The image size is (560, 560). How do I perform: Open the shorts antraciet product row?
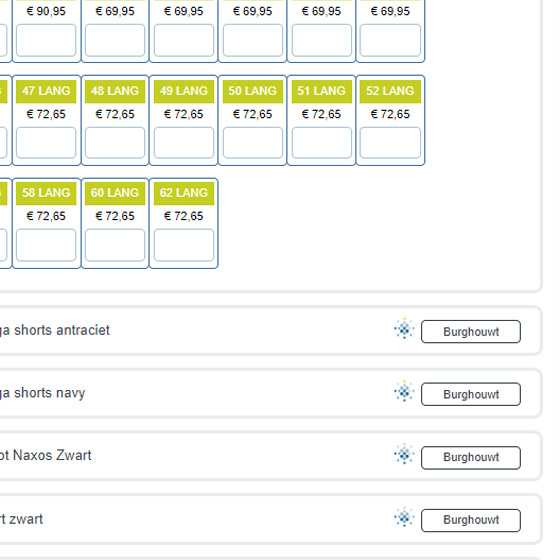pyautogui.click(x=270, y=331)
